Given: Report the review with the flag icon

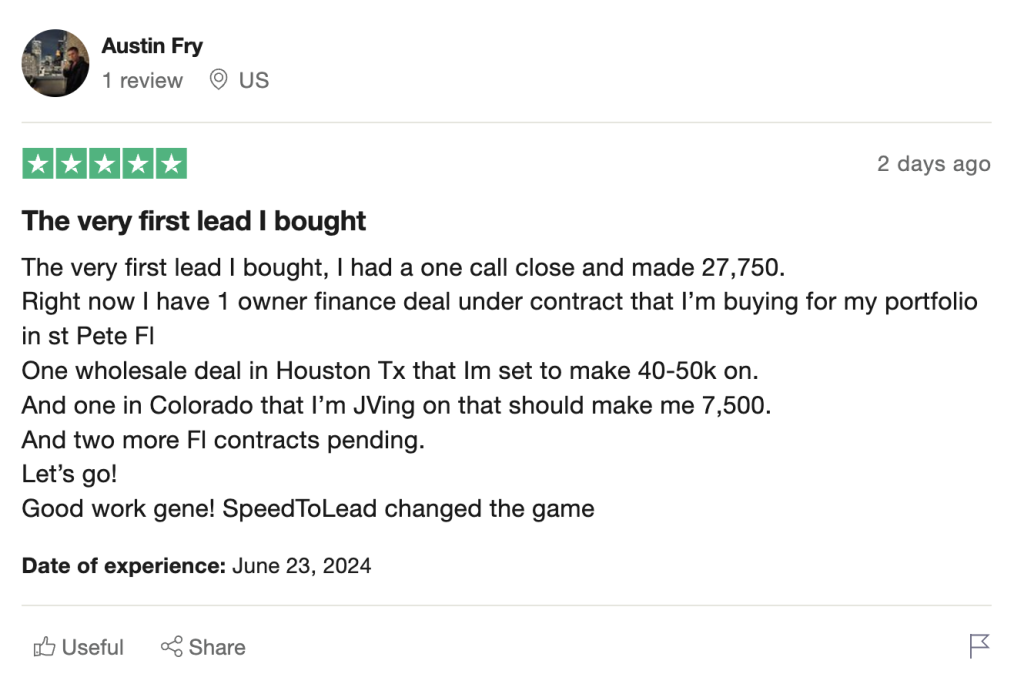Looking at the screenshot, I should point(979,646).
